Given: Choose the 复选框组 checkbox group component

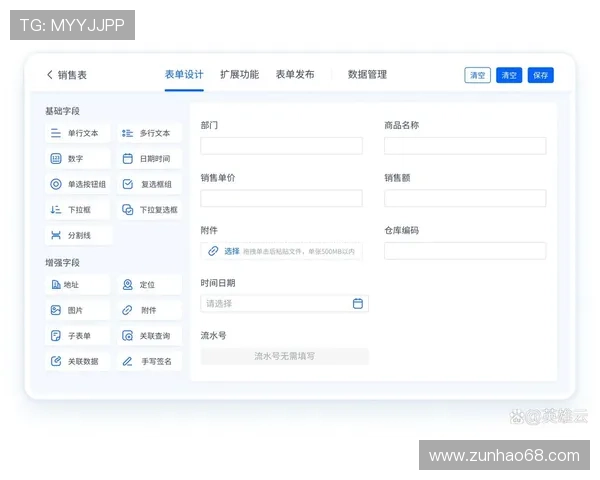Looking at the screenshot, I should tap(150, 184).
